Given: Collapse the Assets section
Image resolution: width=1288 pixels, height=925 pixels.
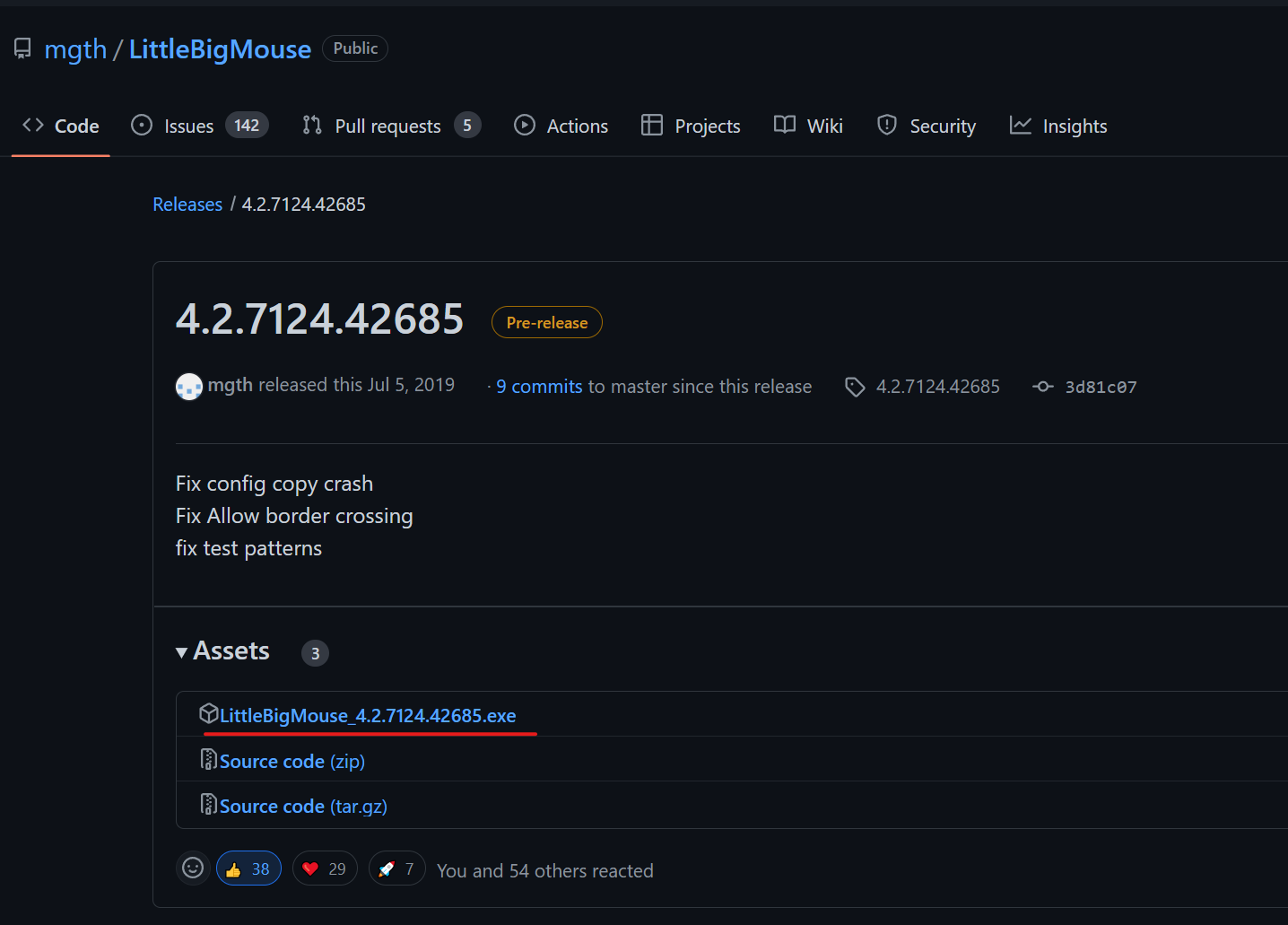Looking at the screenshot, I should (x=223, y=651).
